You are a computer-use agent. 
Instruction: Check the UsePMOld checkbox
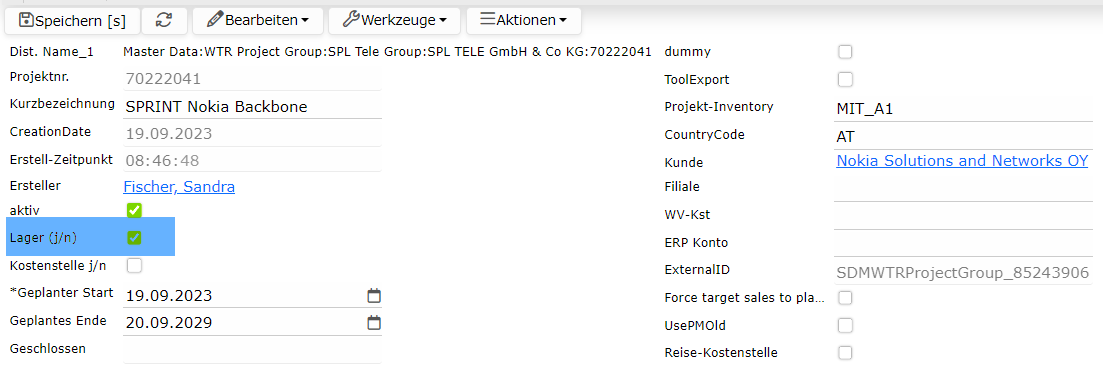pyautogui.click(x=845, y=325)
